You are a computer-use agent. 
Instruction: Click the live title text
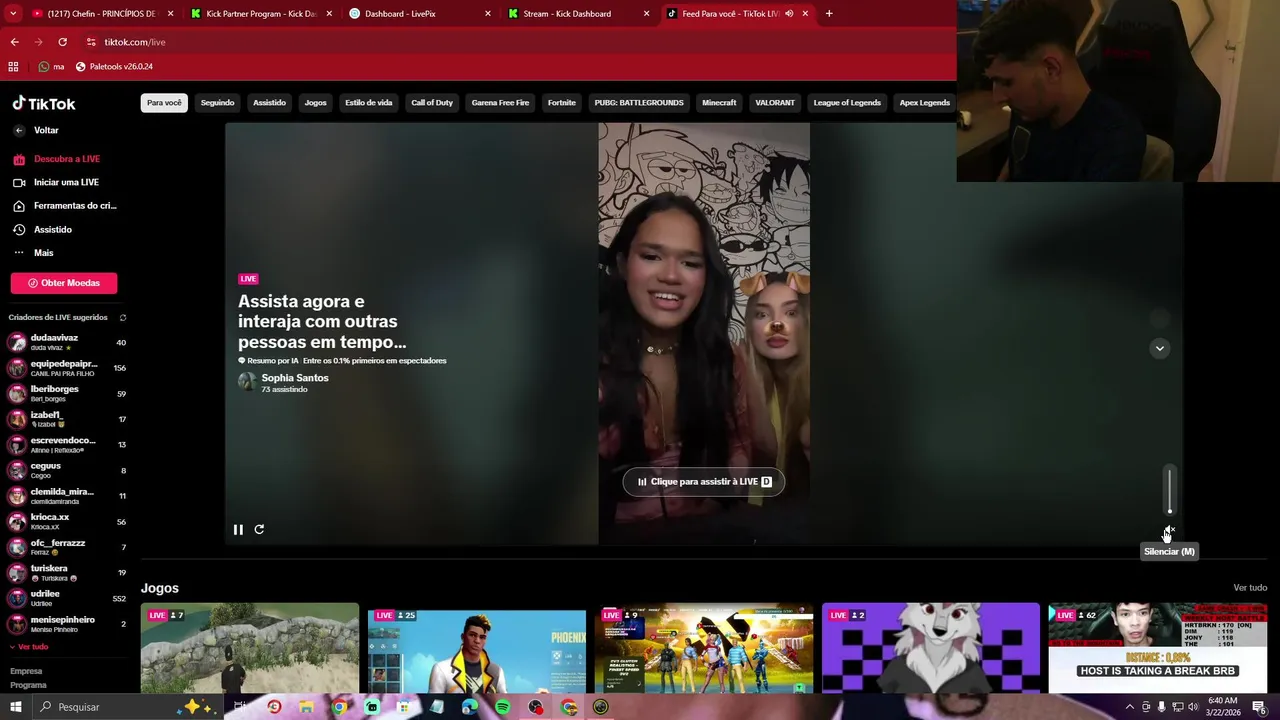coord(322,321)
